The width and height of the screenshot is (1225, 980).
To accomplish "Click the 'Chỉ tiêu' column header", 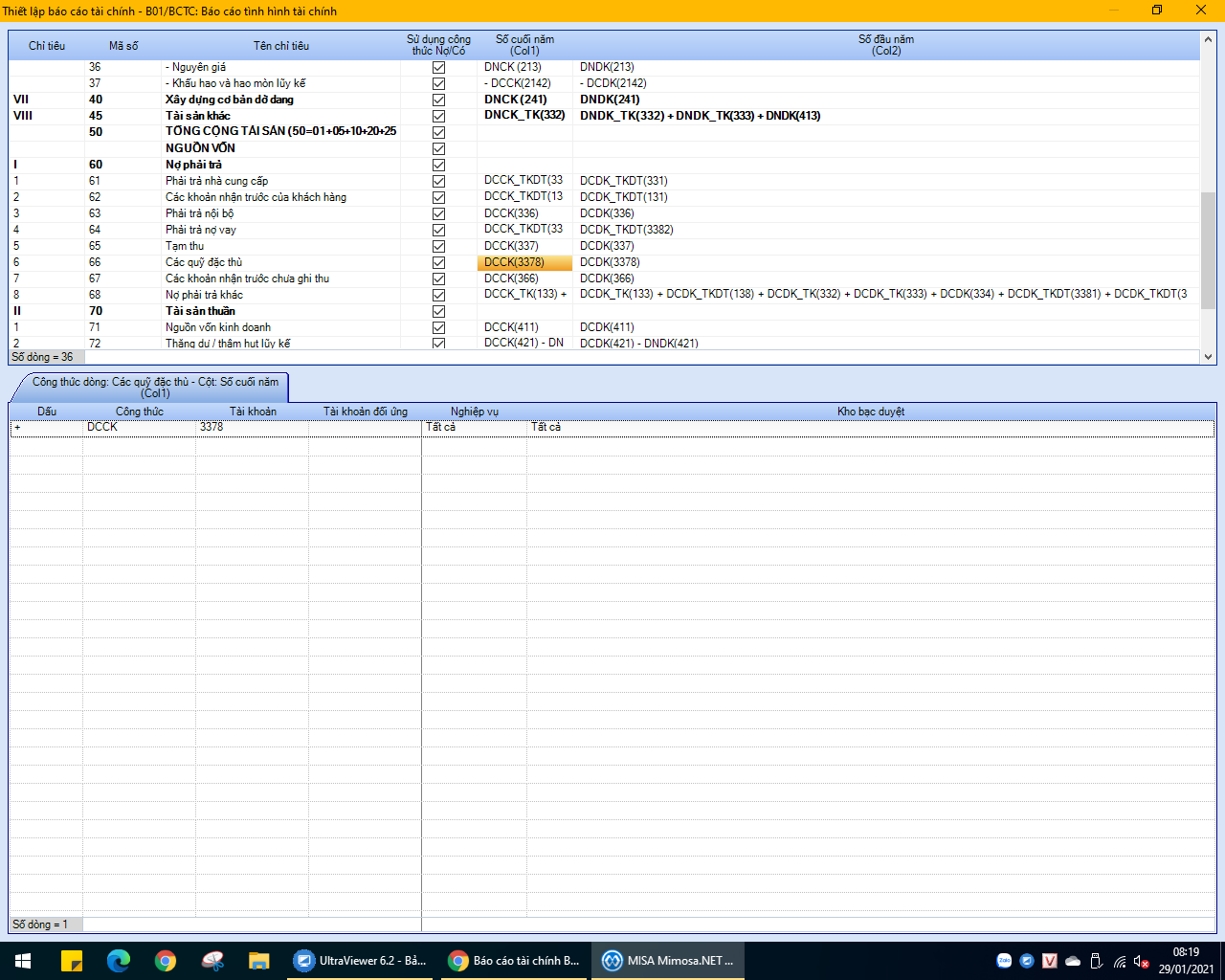I will [47, 46].
